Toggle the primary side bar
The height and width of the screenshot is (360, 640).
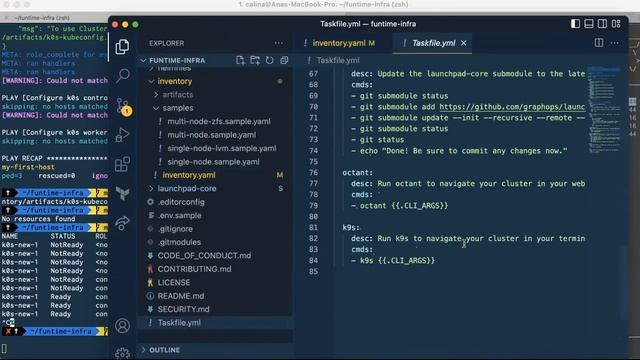(575, 24)
